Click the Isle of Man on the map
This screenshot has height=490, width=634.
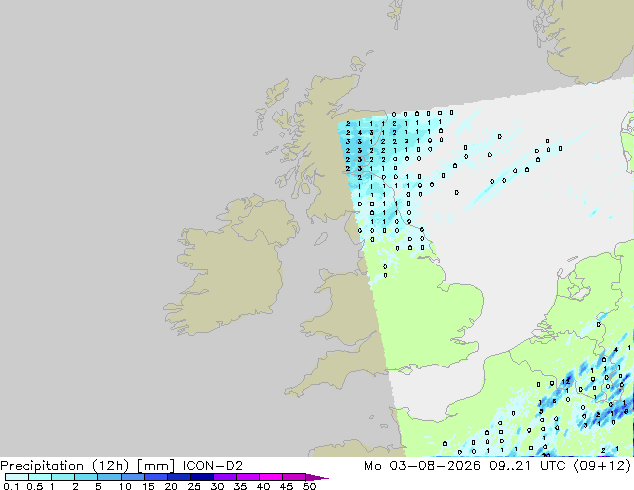coord(321,239)
